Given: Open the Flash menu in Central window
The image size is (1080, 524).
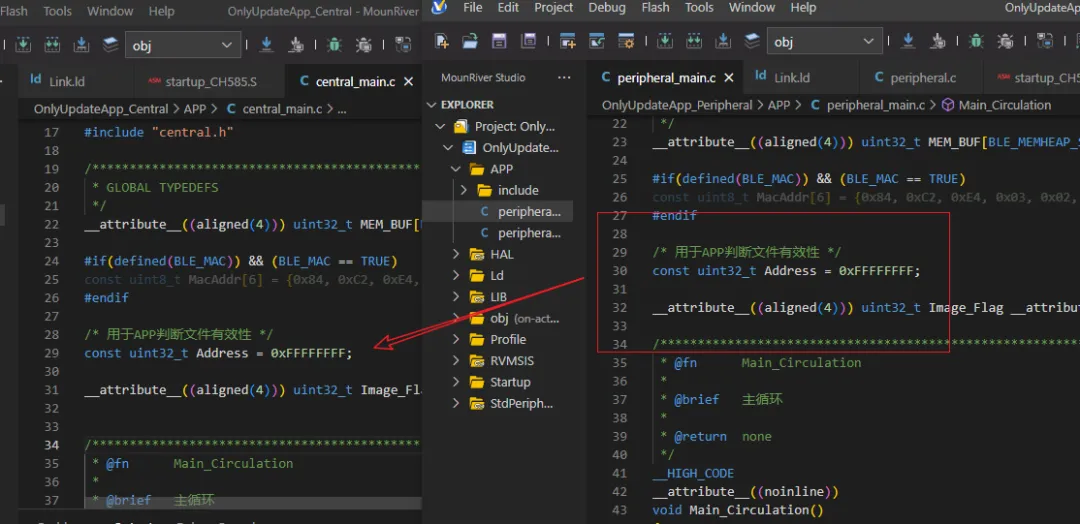Looking at the screenshot, I should click(x=13, y=11).
